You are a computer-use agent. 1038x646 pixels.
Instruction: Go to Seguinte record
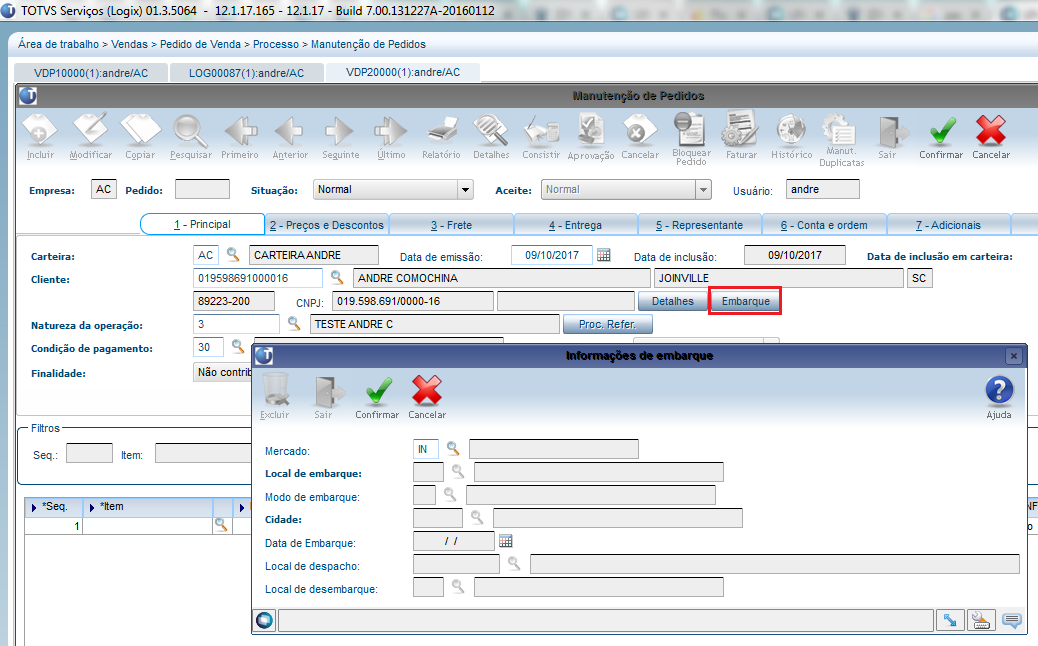340,136
